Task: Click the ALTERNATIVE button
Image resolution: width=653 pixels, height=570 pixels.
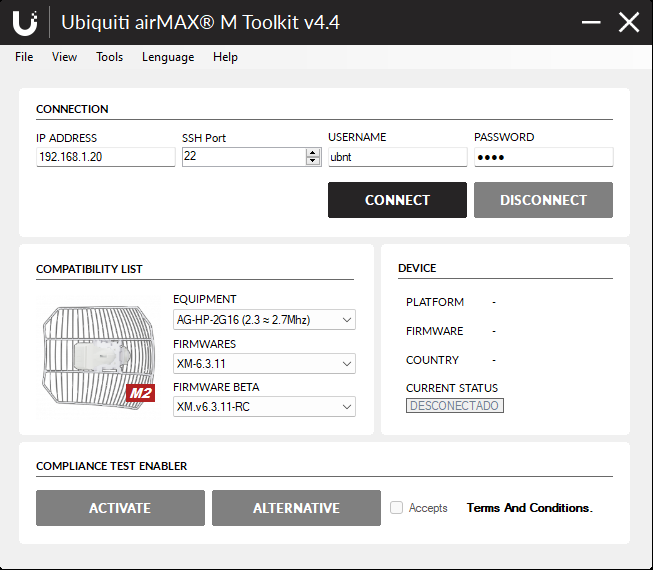Action: click(297, 508)
